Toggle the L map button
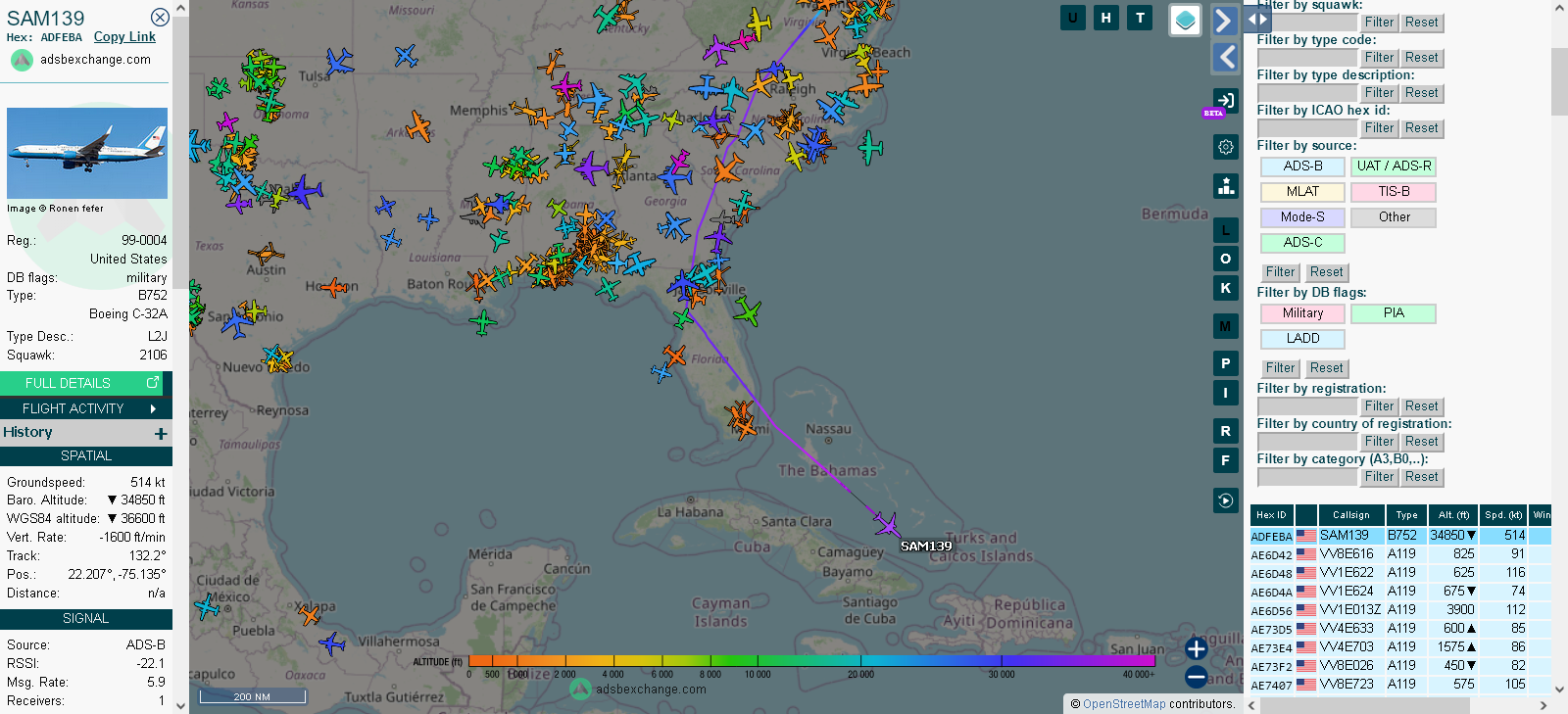 [1225, 230]
